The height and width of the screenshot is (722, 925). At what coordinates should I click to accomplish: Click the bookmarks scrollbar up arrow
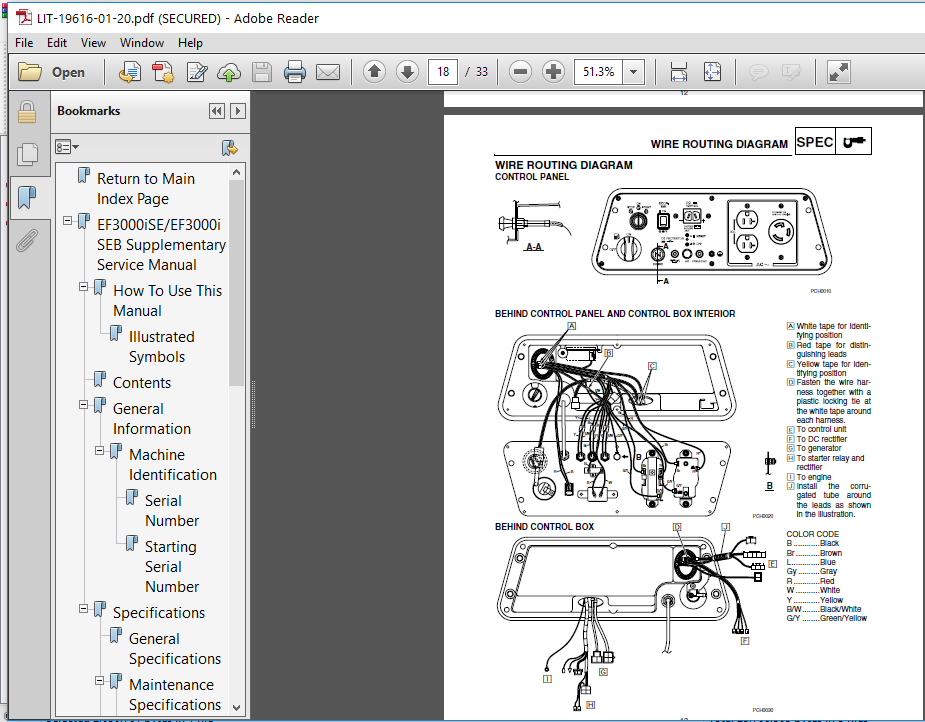[237, 172]
